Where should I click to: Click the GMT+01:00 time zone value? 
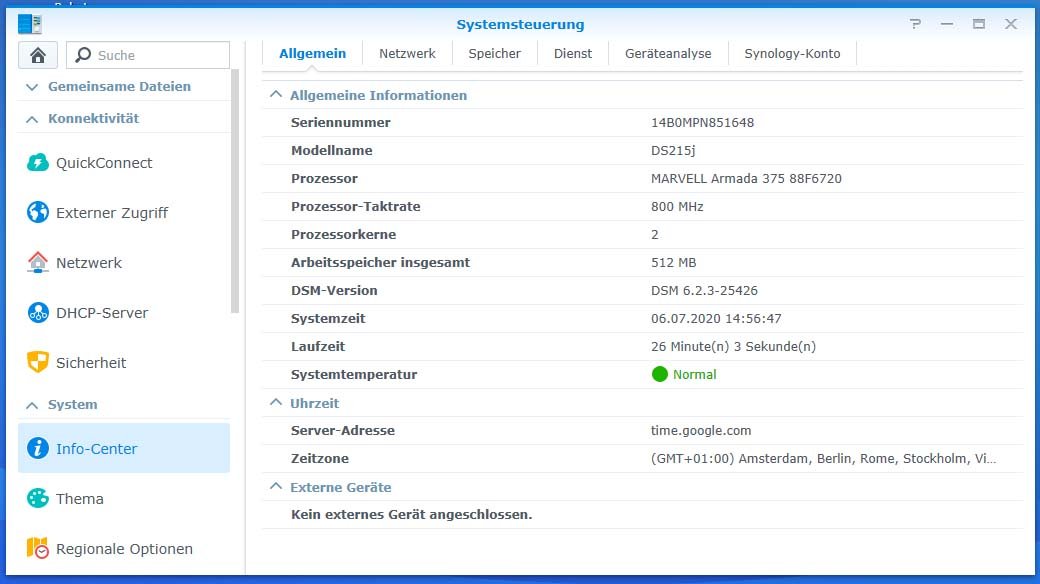point(823,459)
